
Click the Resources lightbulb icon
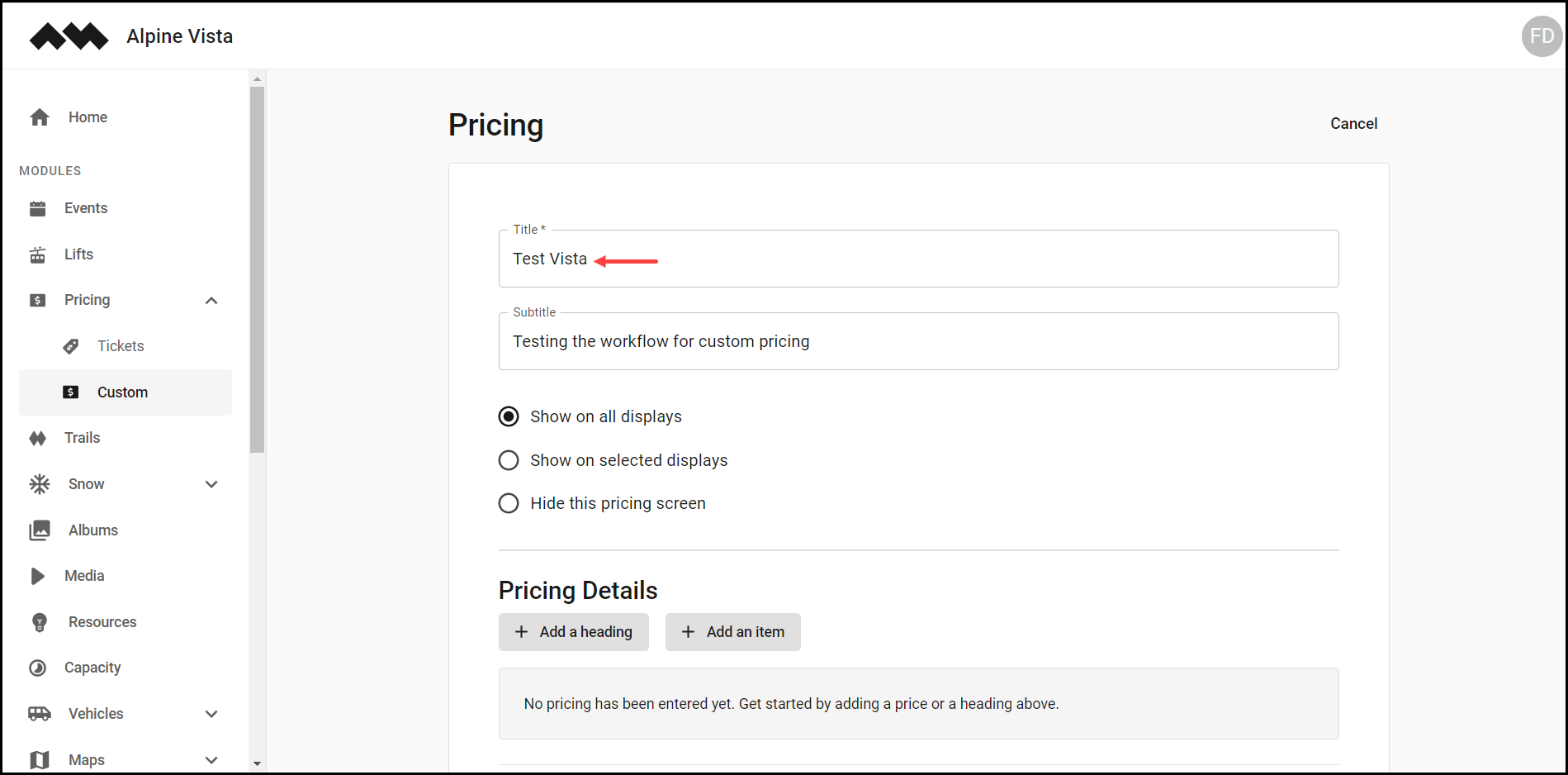coord(40,622)
